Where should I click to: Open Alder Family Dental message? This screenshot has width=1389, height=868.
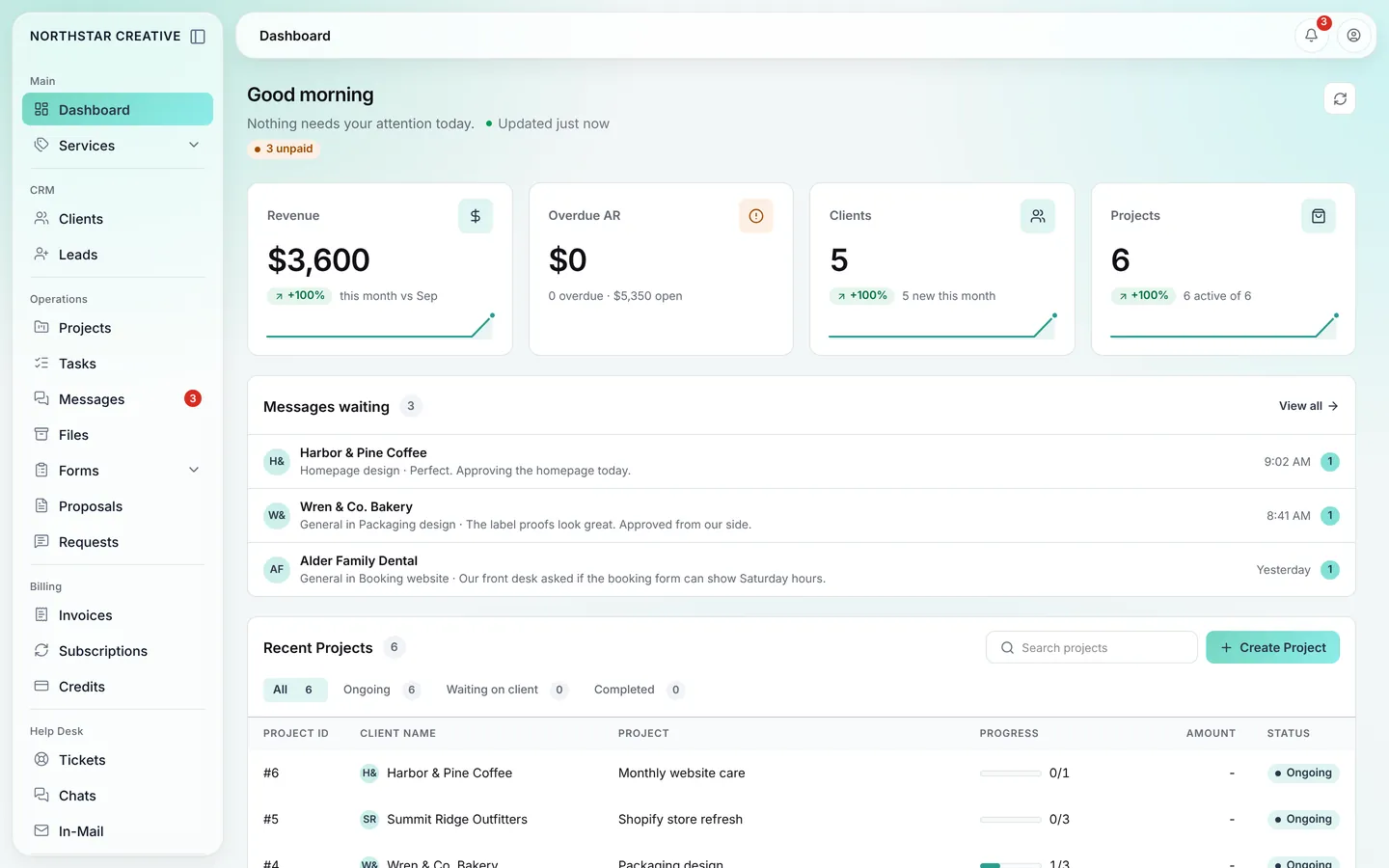click(x=802, y=569)
